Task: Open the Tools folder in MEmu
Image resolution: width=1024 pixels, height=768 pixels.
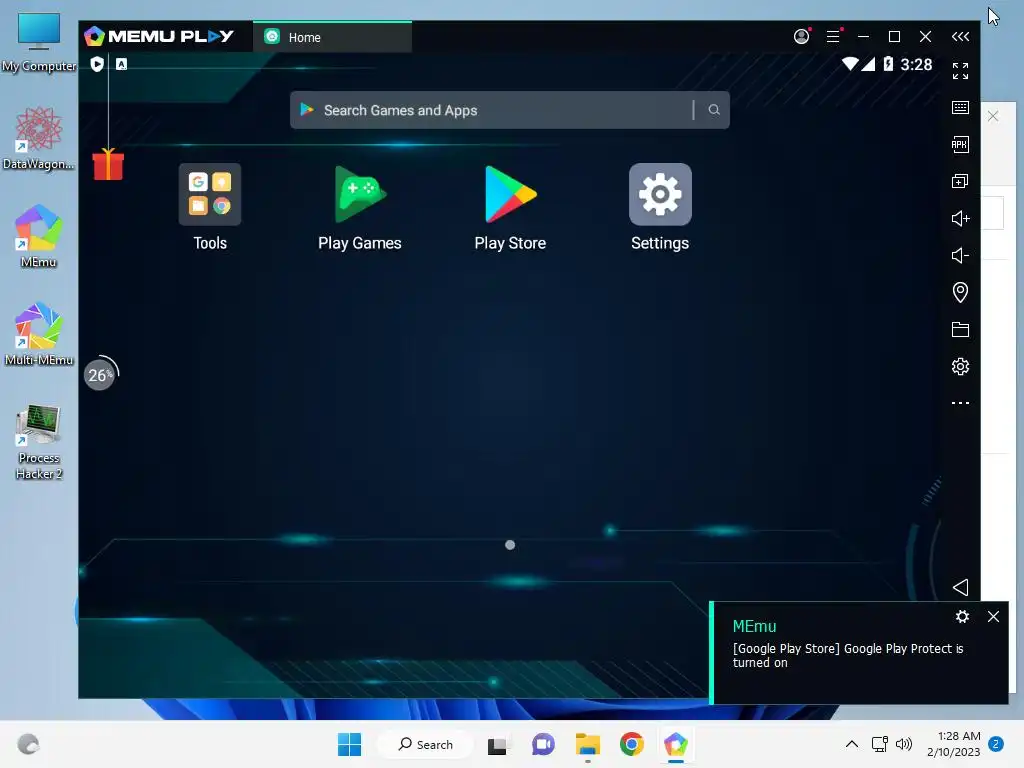Action: [x=210, y=195]
